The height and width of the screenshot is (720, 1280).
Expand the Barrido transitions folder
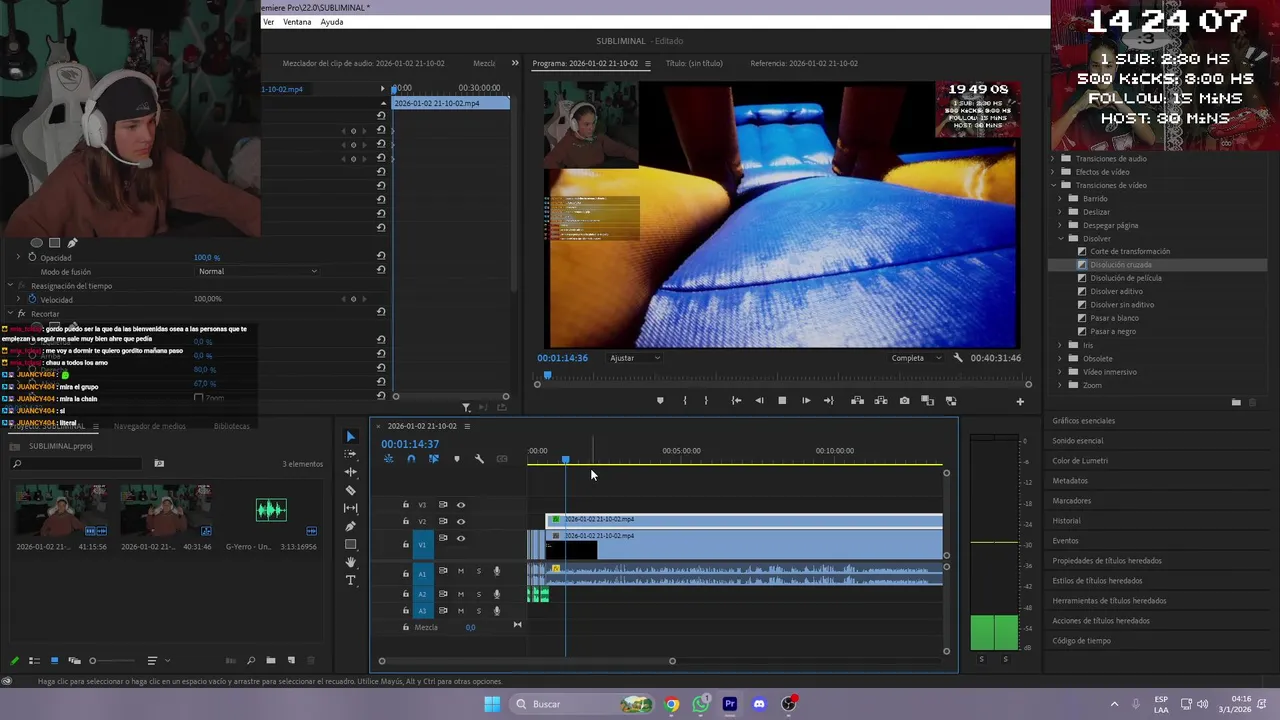(x=1060, y=199)
